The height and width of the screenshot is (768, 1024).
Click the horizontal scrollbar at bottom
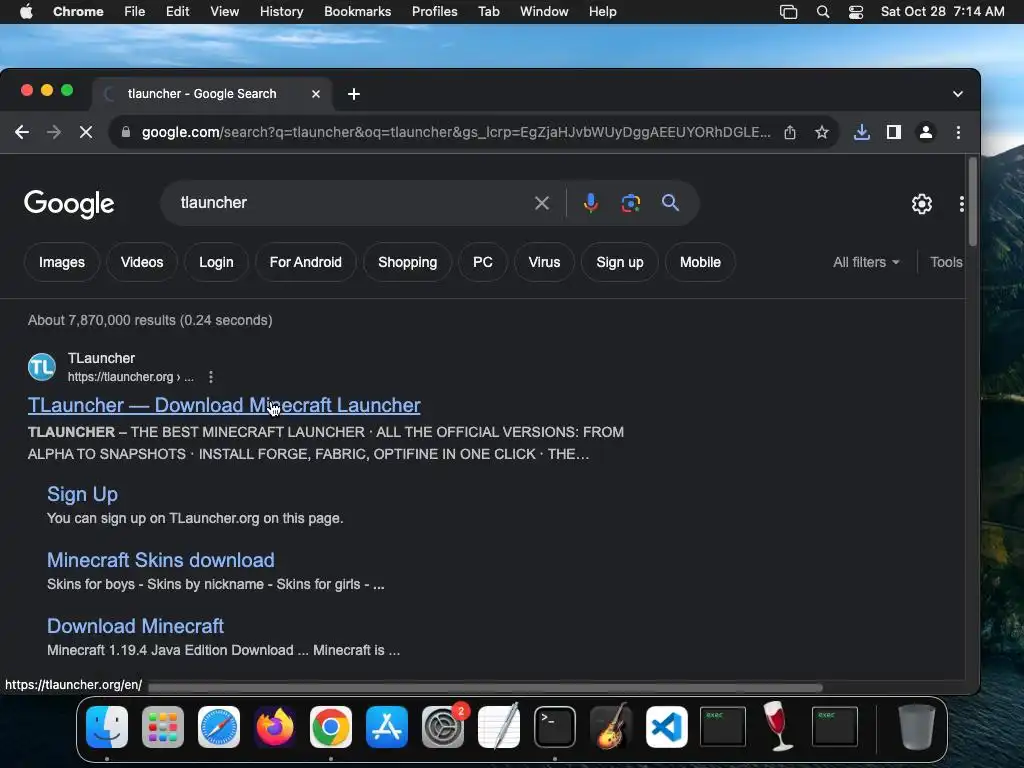pos(485,687)
